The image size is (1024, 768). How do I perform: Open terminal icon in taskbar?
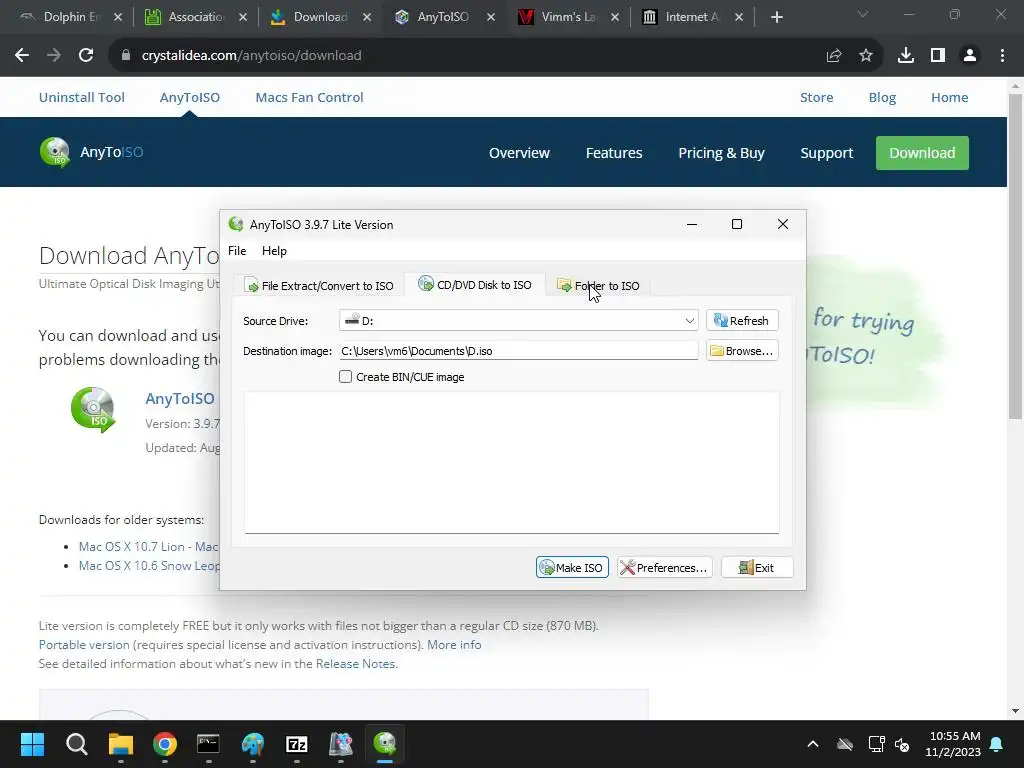tap(208, 744)
